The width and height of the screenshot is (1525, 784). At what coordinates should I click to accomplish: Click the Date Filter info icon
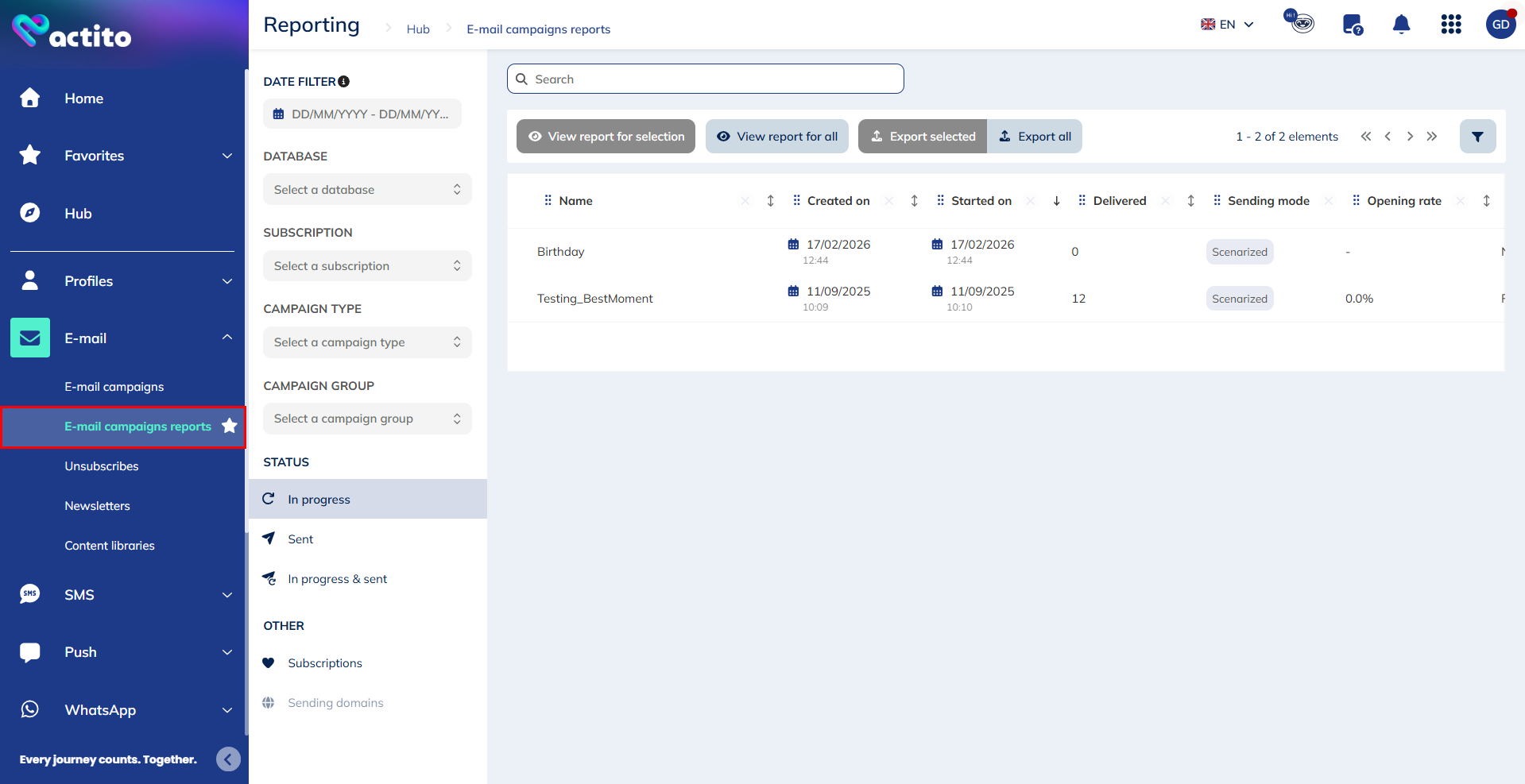pyautogui.click(x=344, y=82)
